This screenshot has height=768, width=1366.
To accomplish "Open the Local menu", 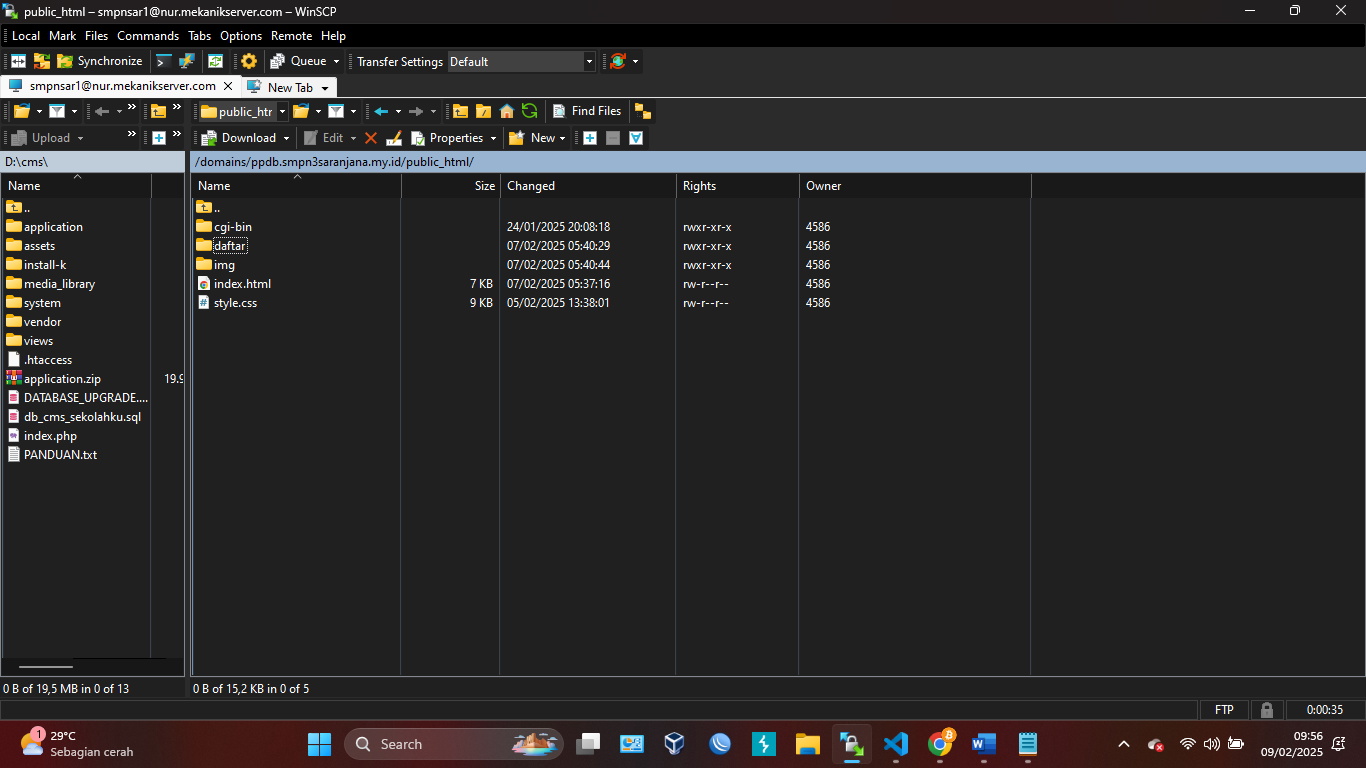I will pyautogui.click(x=26, y=35).
